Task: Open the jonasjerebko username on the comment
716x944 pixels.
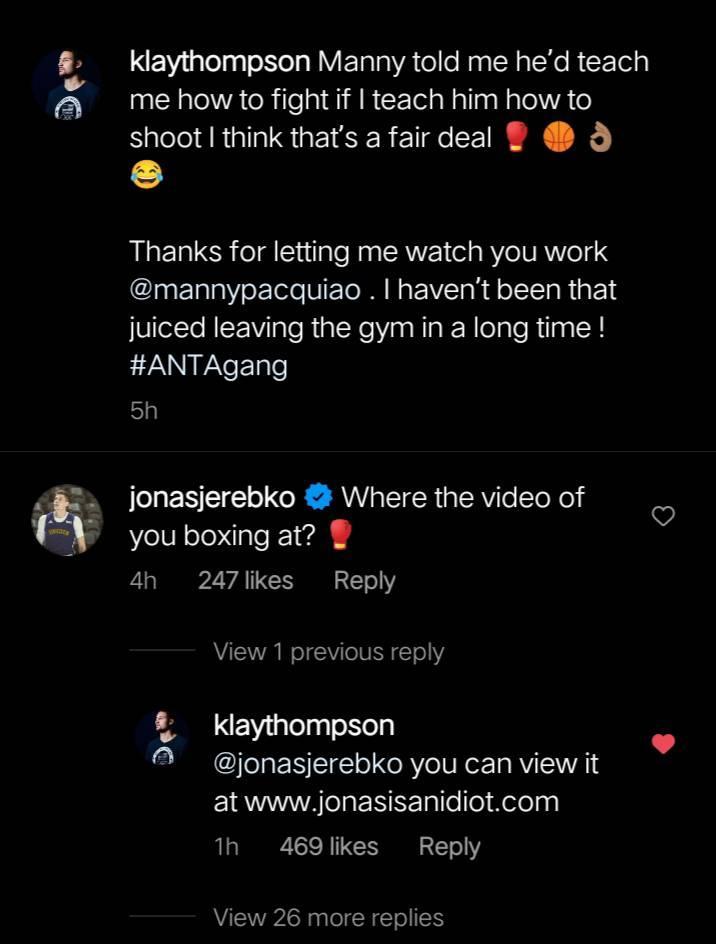Action: (x=212, y=498)
